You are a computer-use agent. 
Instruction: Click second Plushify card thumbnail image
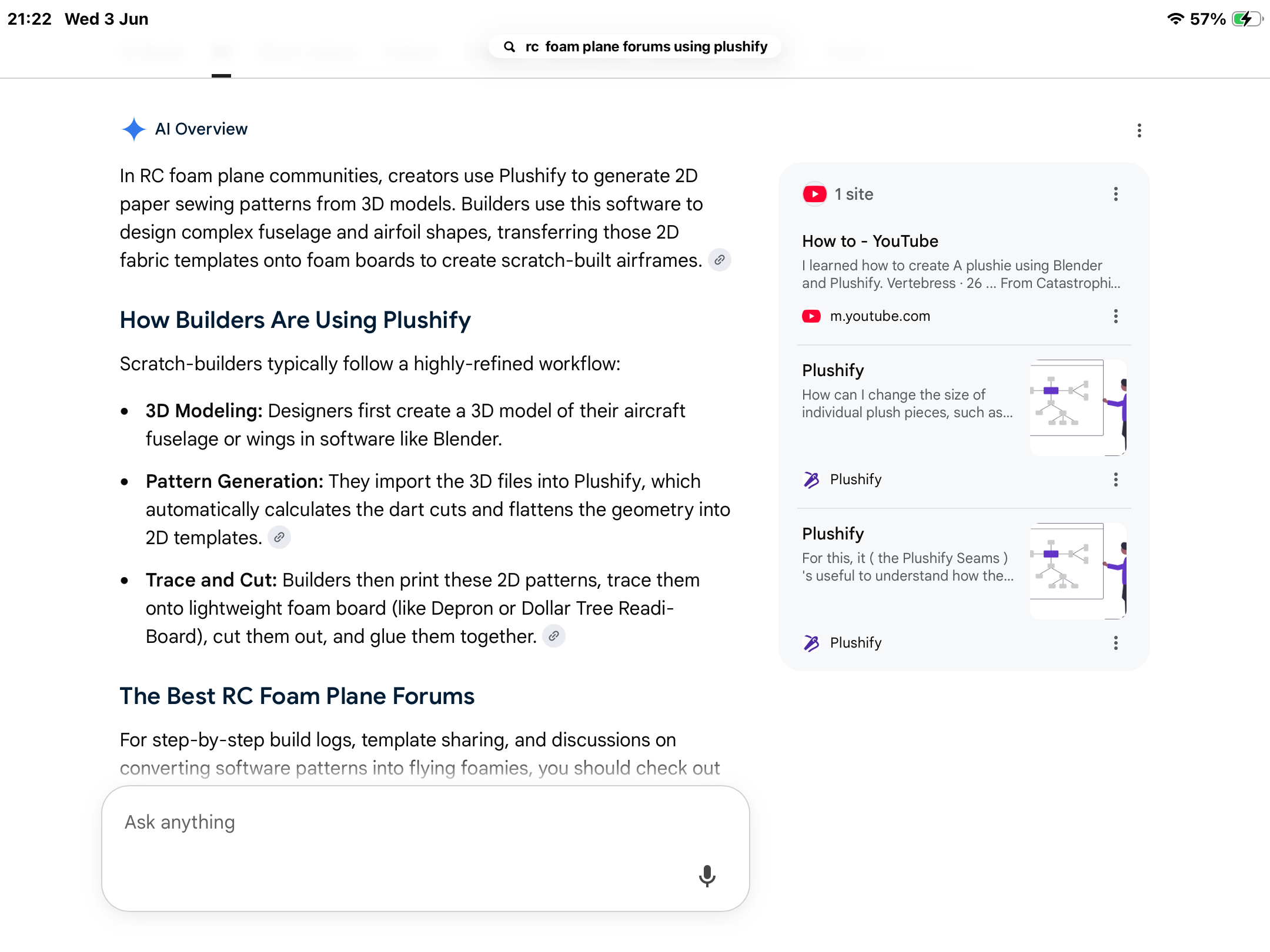[x=1078, y=571]
